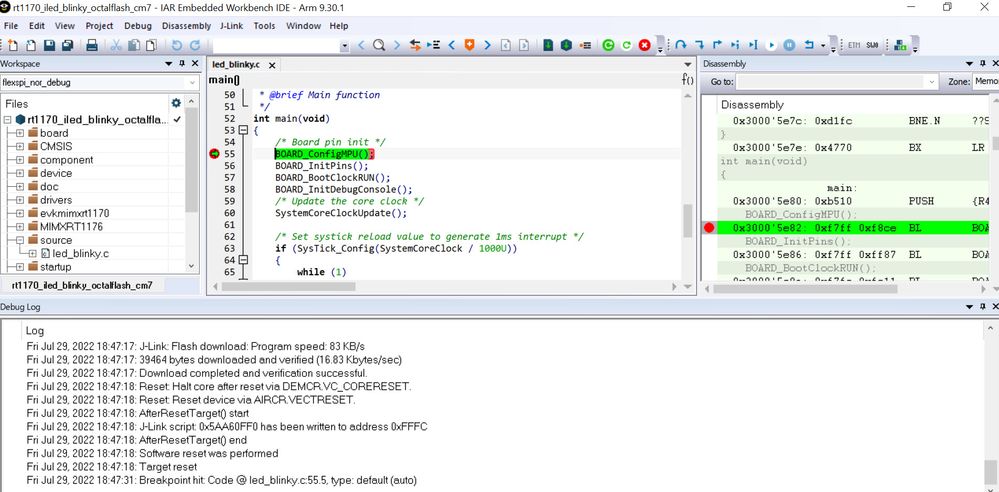Click the Open file toolbar icon

coord(31,45)
